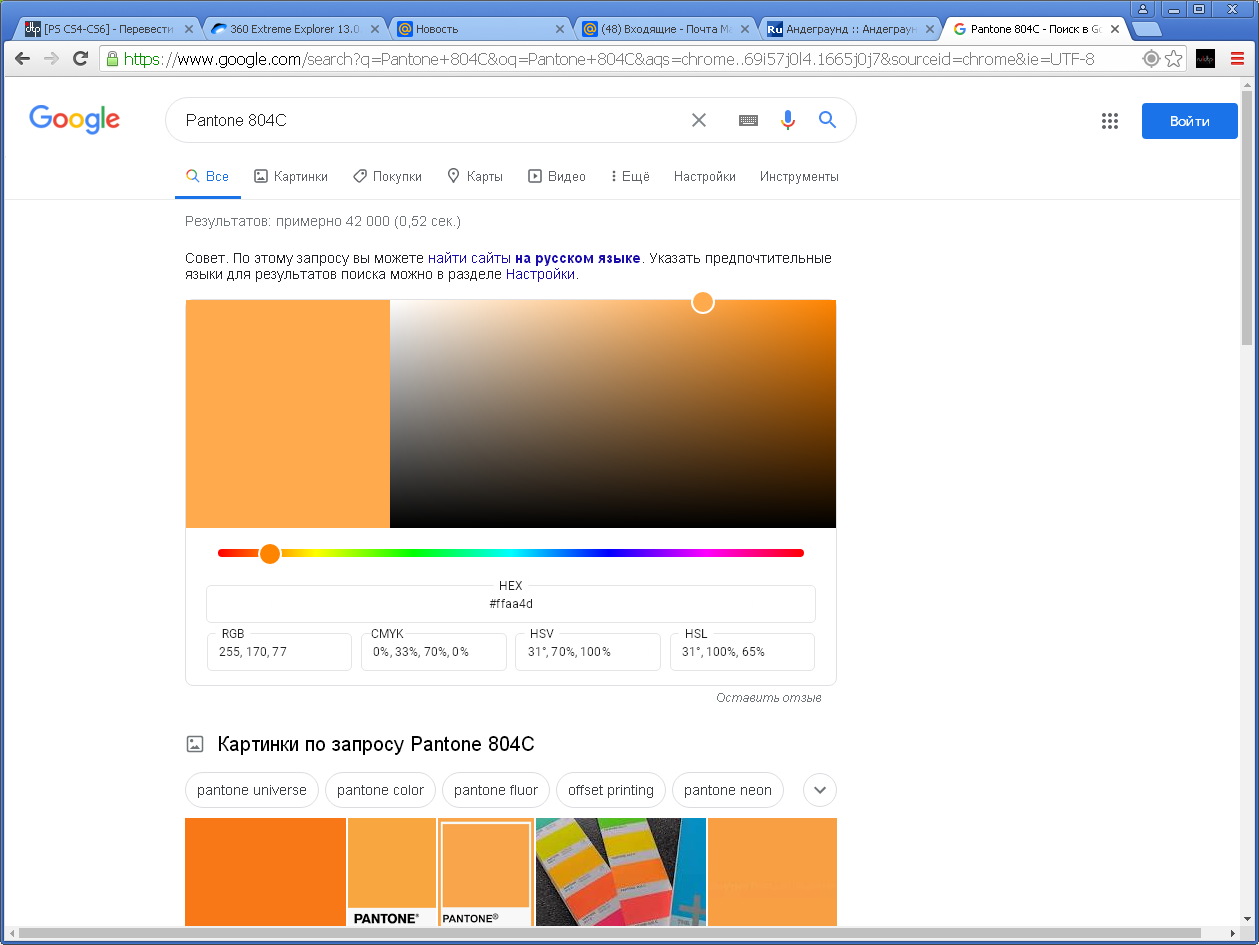The image size is (1259, 945).
Task: Open the Google Apps grid icon
Action: pos(1110,120)
